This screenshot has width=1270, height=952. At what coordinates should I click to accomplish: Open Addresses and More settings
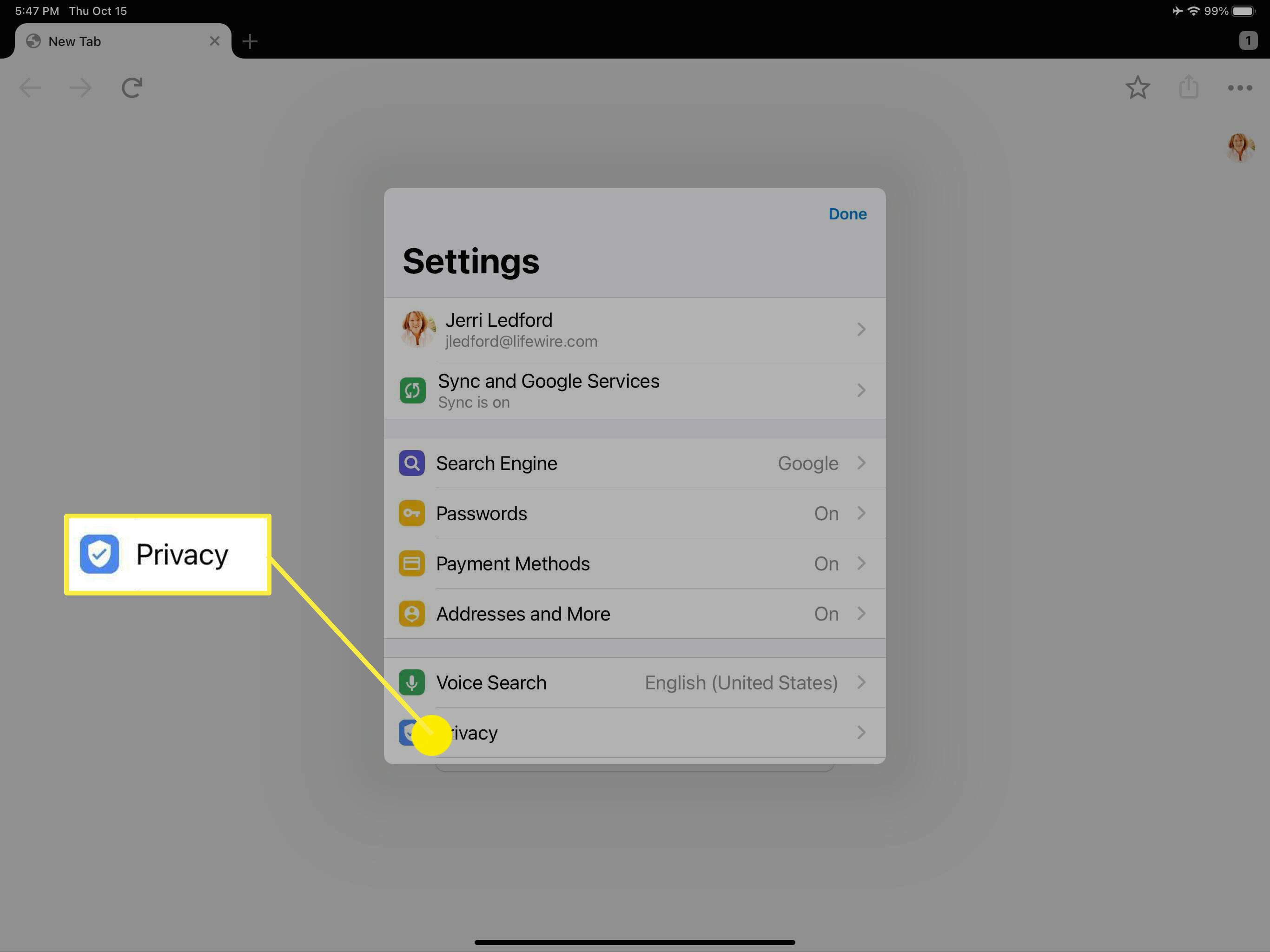tap(635, 613)
